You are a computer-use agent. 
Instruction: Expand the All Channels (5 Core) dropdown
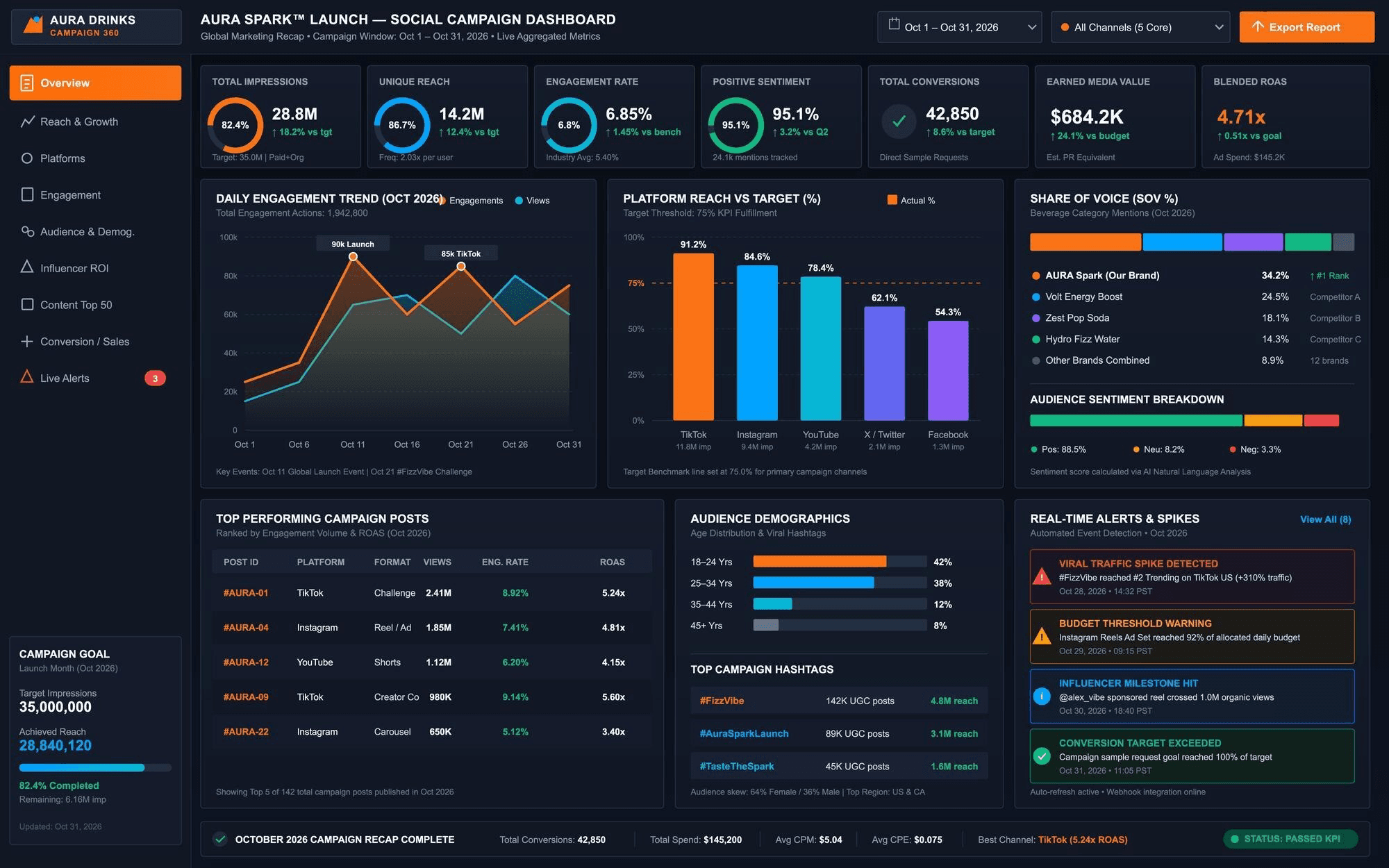tap(1140, 27)
